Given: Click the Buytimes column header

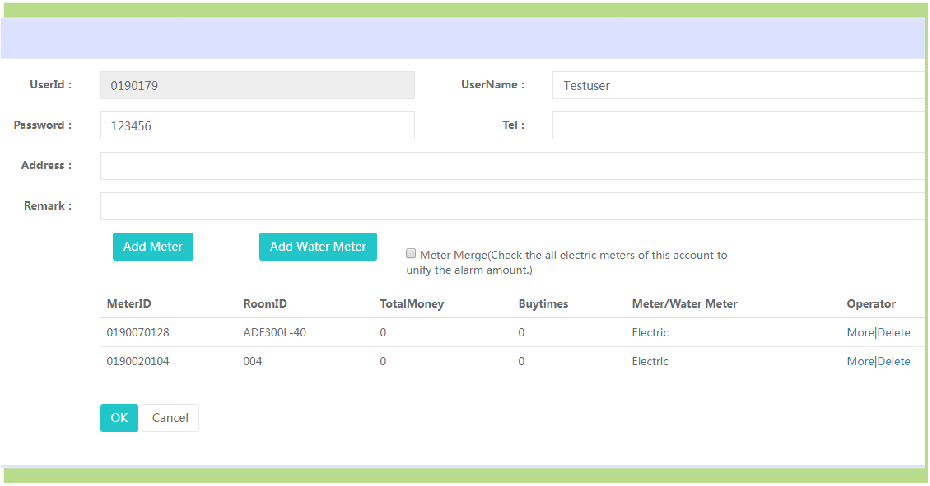Looking at the screenshot, I should click(x=543, y=304).
